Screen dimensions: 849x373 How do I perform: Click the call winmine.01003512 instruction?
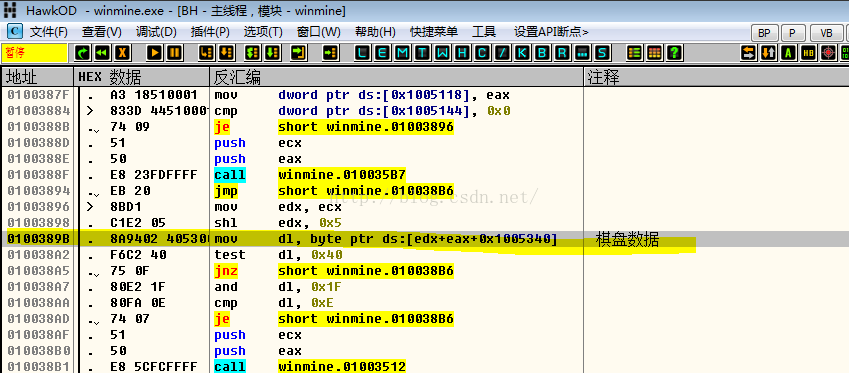pos(310,367)
